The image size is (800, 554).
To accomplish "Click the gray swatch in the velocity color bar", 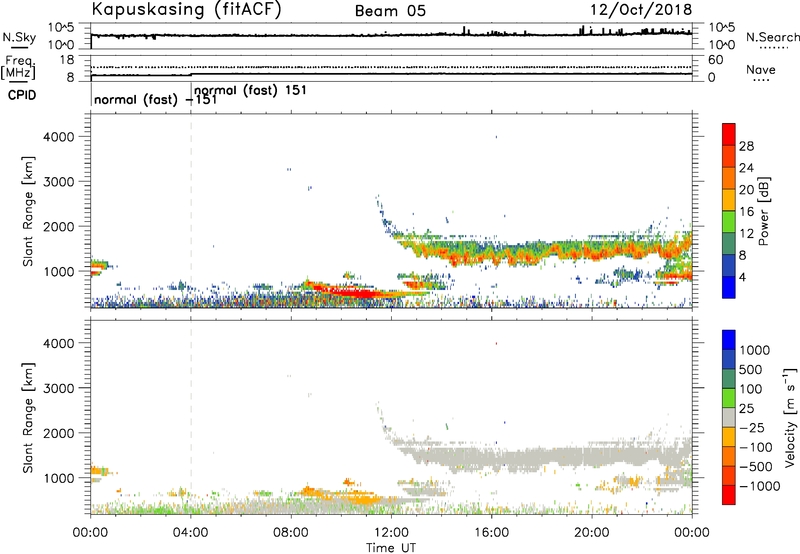I will click(729, 418).
